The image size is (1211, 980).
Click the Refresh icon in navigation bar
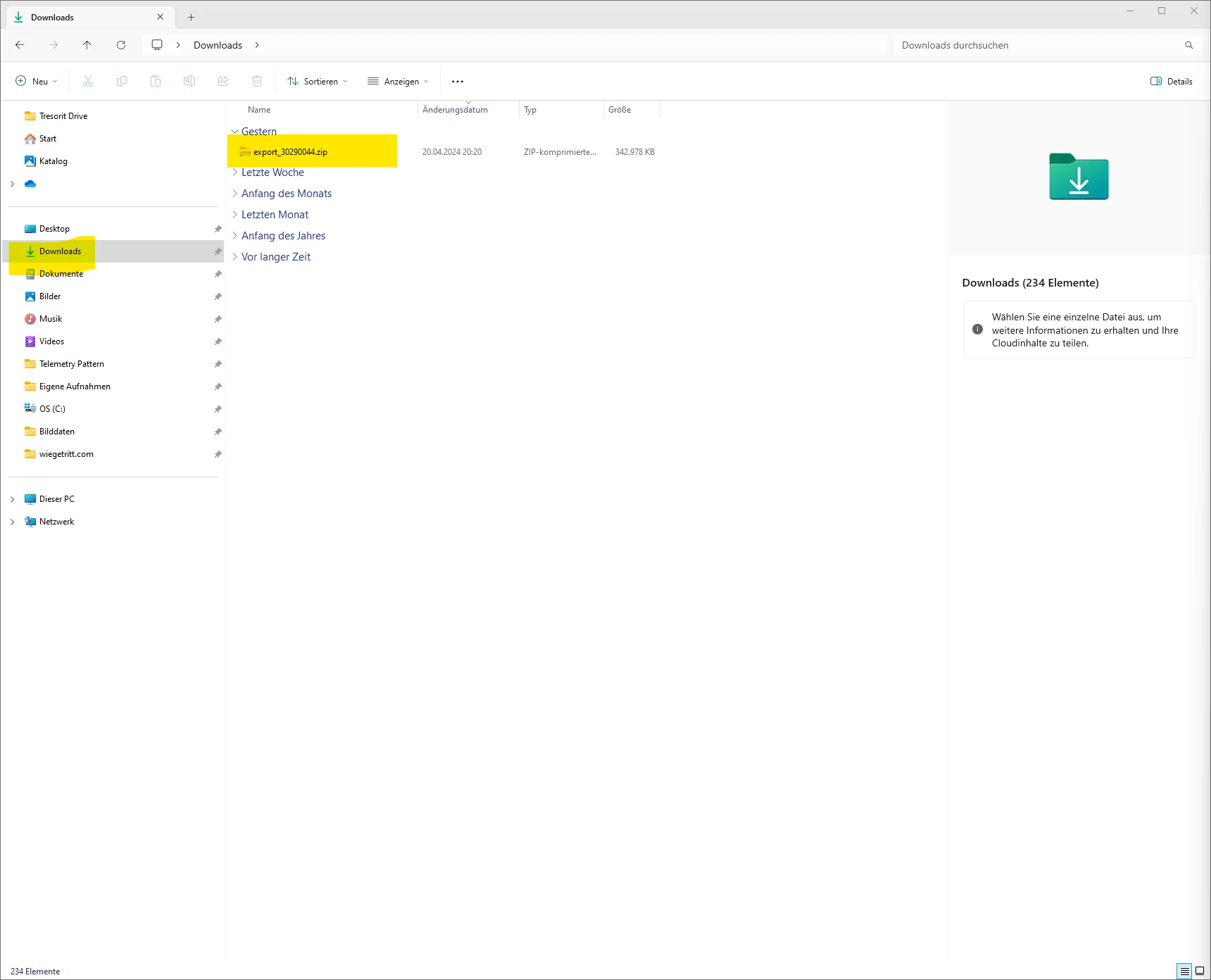pyautogui.click(x=121, y=45)
